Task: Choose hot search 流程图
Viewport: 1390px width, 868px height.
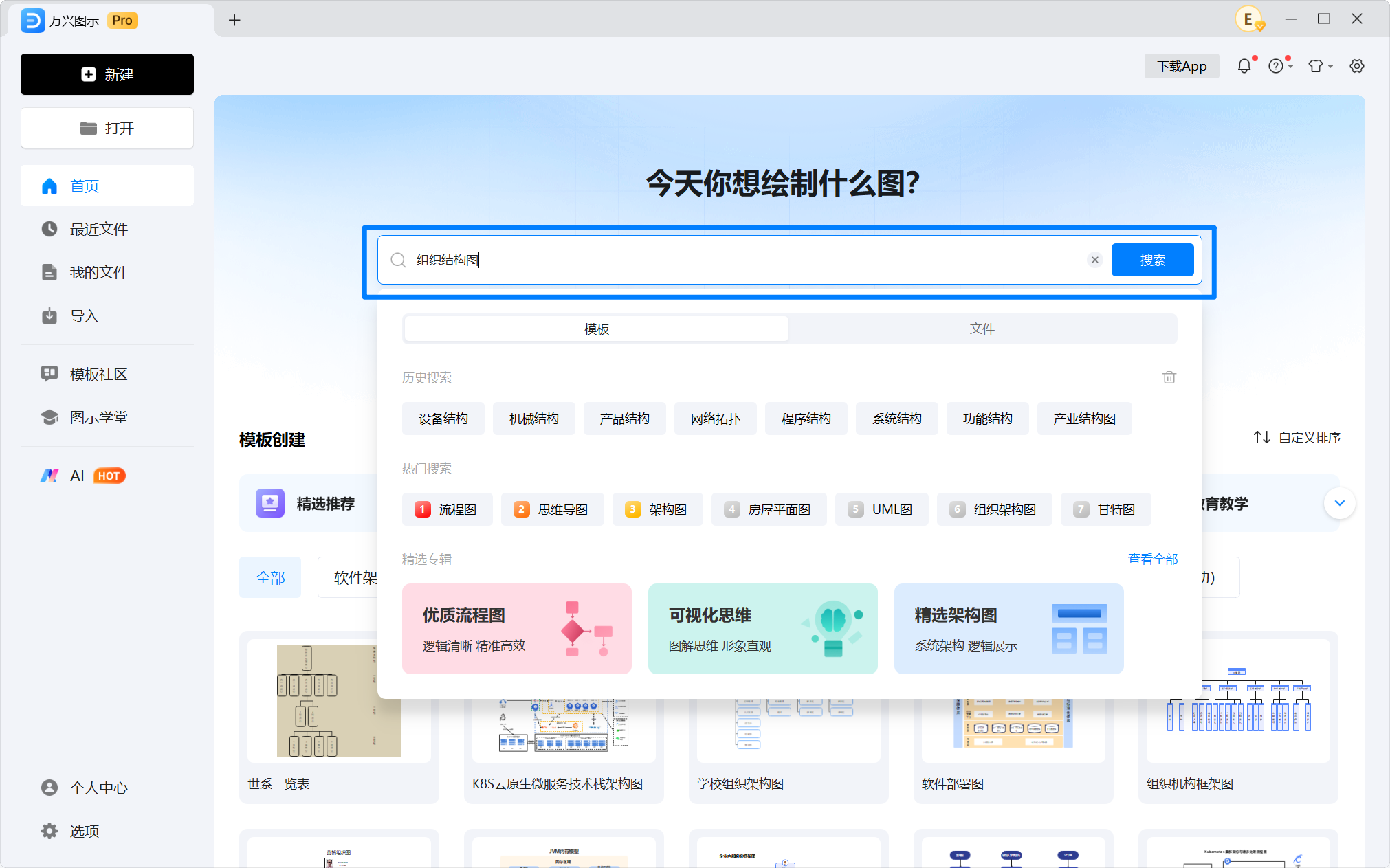Action: (x=448, y=509)
